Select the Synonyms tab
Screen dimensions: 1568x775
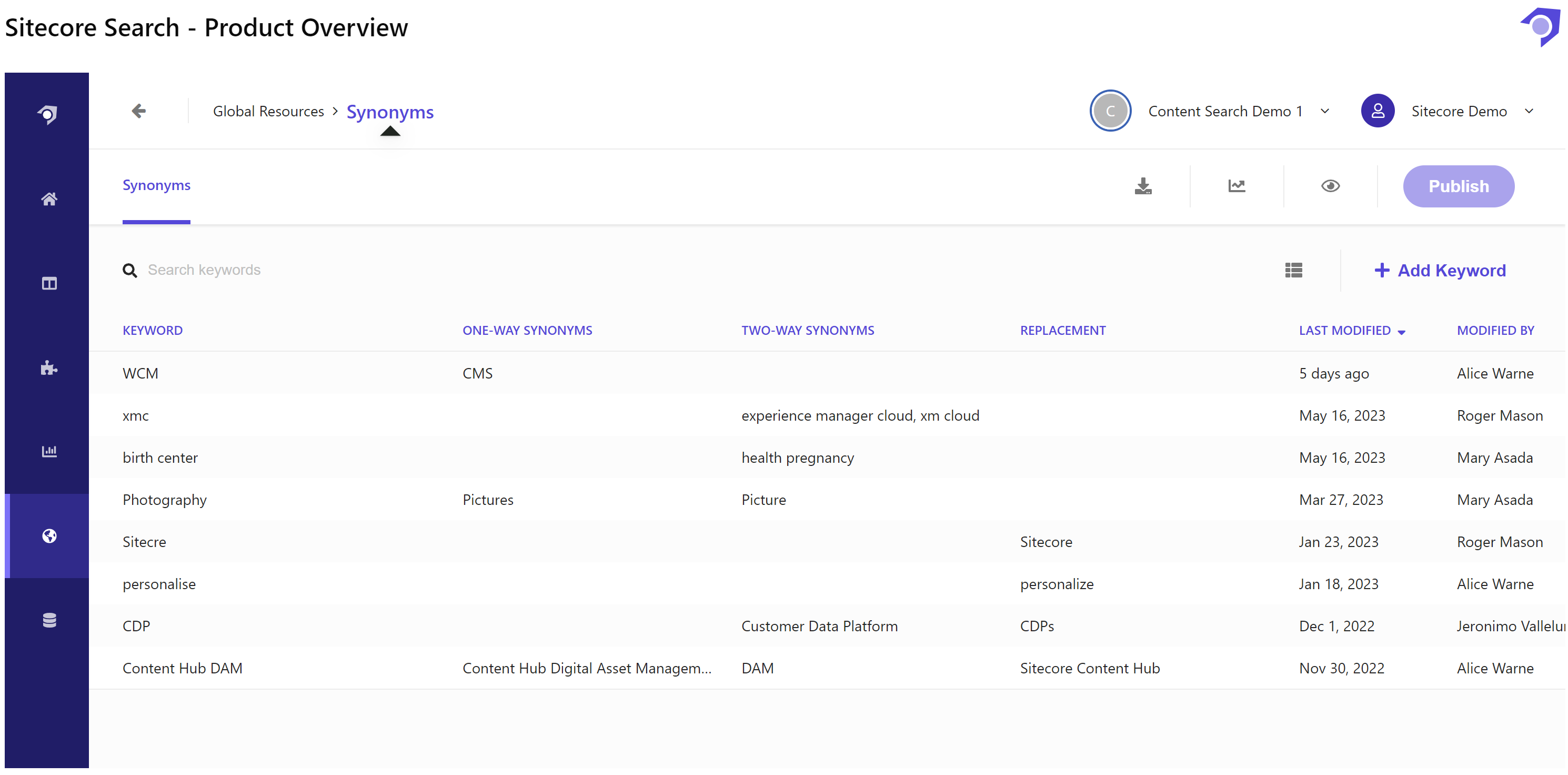[156, 185]
